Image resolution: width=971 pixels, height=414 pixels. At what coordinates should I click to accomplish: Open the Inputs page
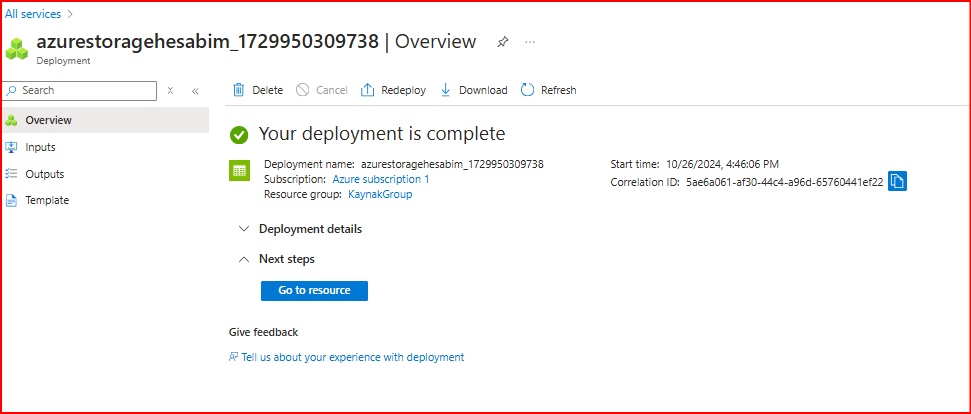[x=40, y=147]
